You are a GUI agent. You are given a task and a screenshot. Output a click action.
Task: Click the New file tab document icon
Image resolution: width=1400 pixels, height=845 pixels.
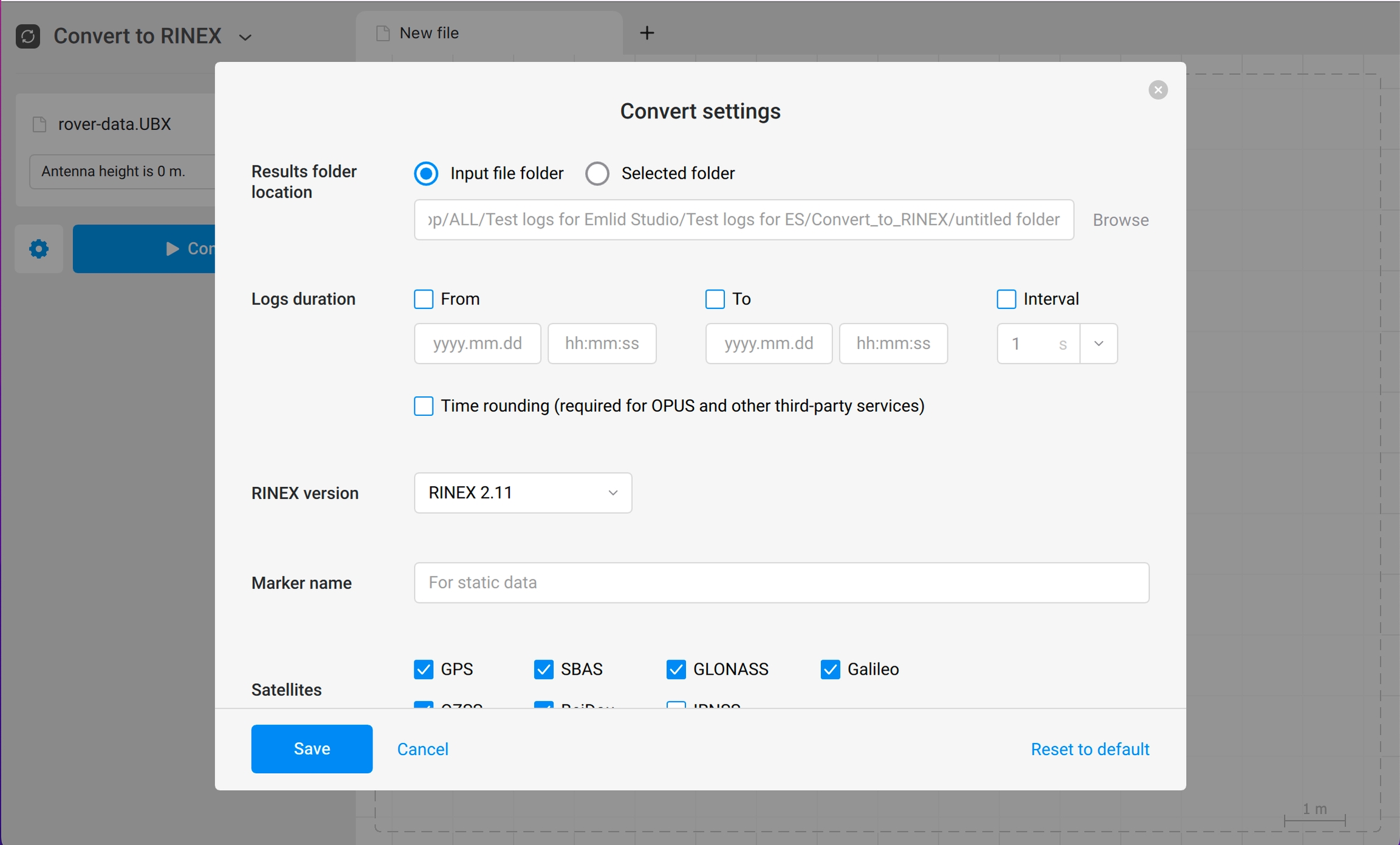(383, 33)
